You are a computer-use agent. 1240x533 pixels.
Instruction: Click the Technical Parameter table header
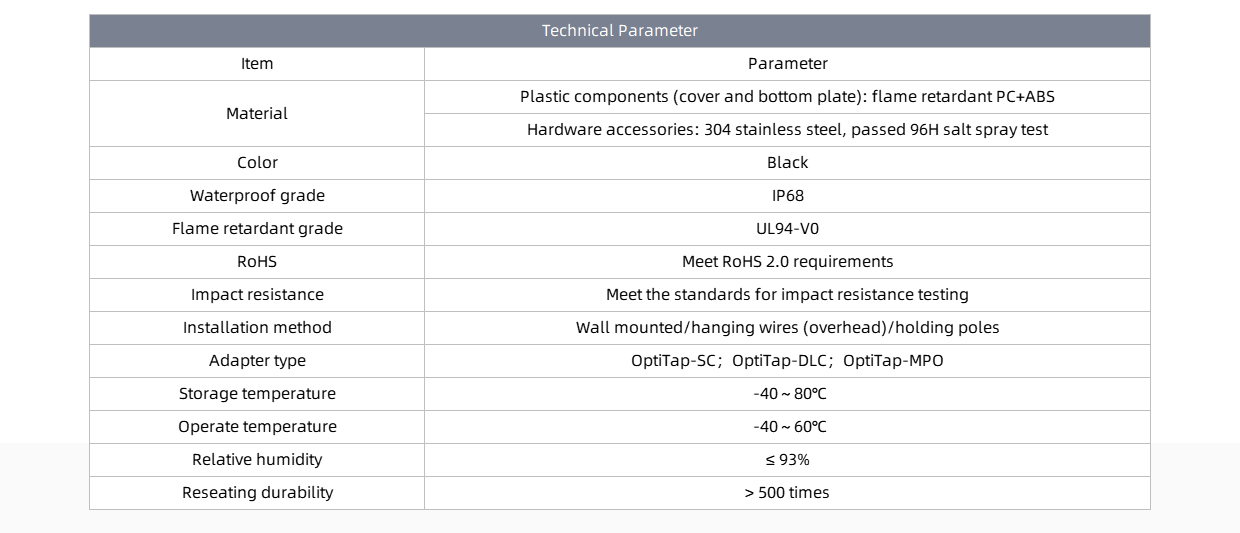tap(620, 31)
